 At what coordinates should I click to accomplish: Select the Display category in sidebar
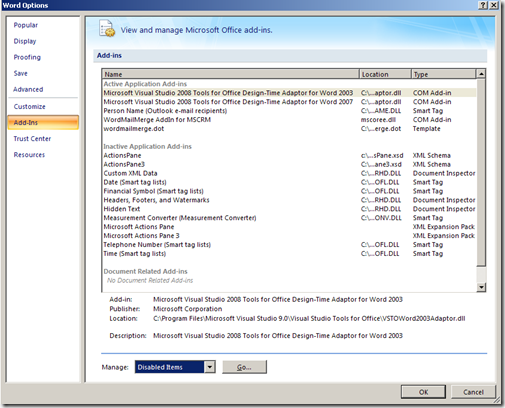point(25,41)
